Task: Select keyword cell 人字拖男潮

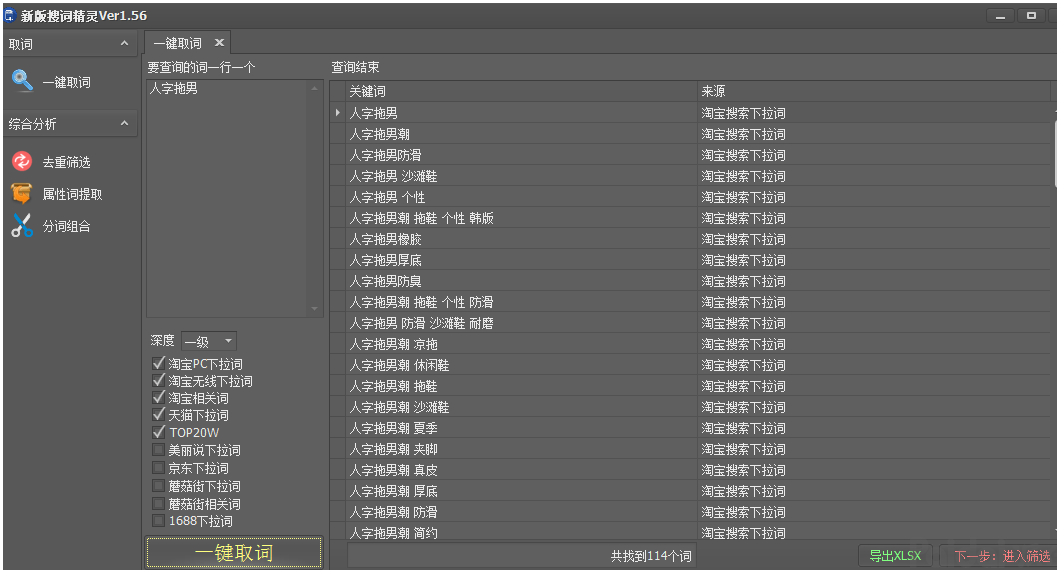Action: tap(522, 134)
